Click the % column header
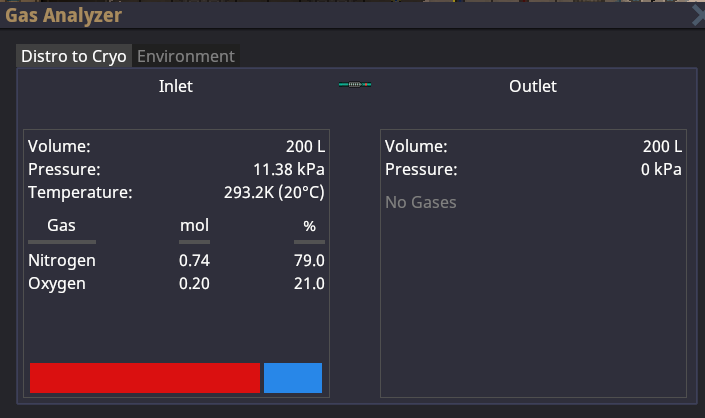 309,226
